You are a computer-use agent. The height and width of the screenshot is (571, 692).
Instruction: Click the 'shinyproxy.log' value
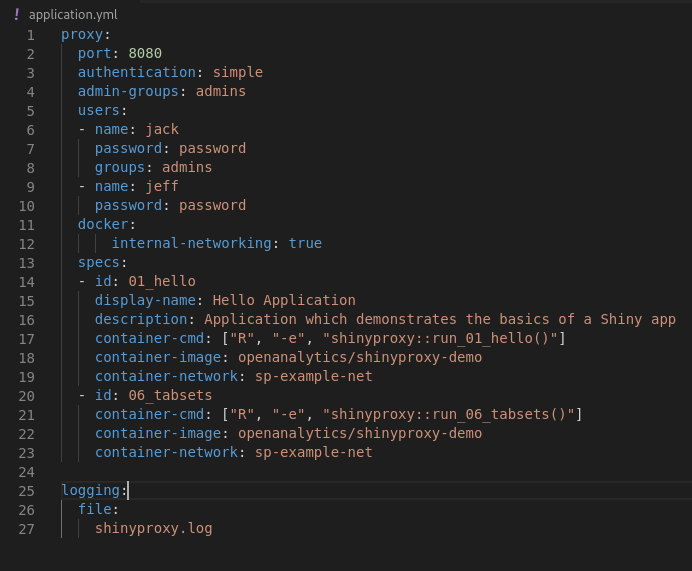click(x=154, y=528)
